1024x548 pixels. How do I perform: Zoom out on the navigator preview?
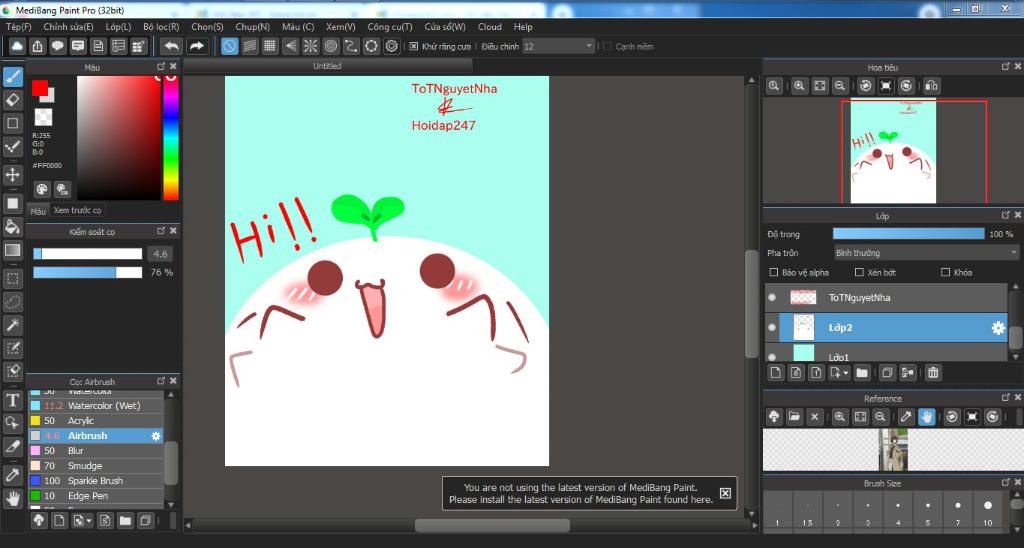(840, 86)
